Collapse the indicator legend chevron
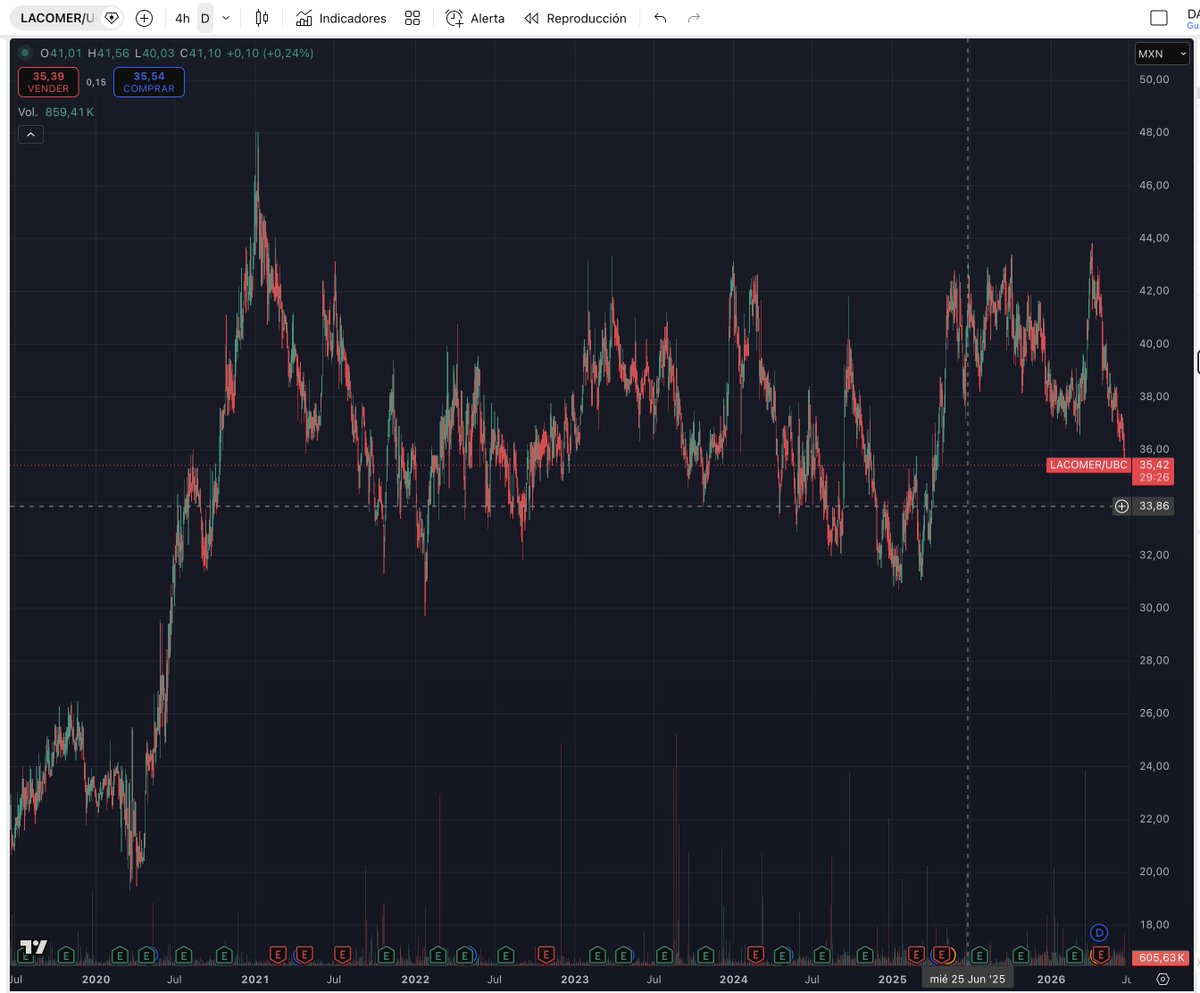The width and height of the screenshot is (1200, 993). (30, 134)
